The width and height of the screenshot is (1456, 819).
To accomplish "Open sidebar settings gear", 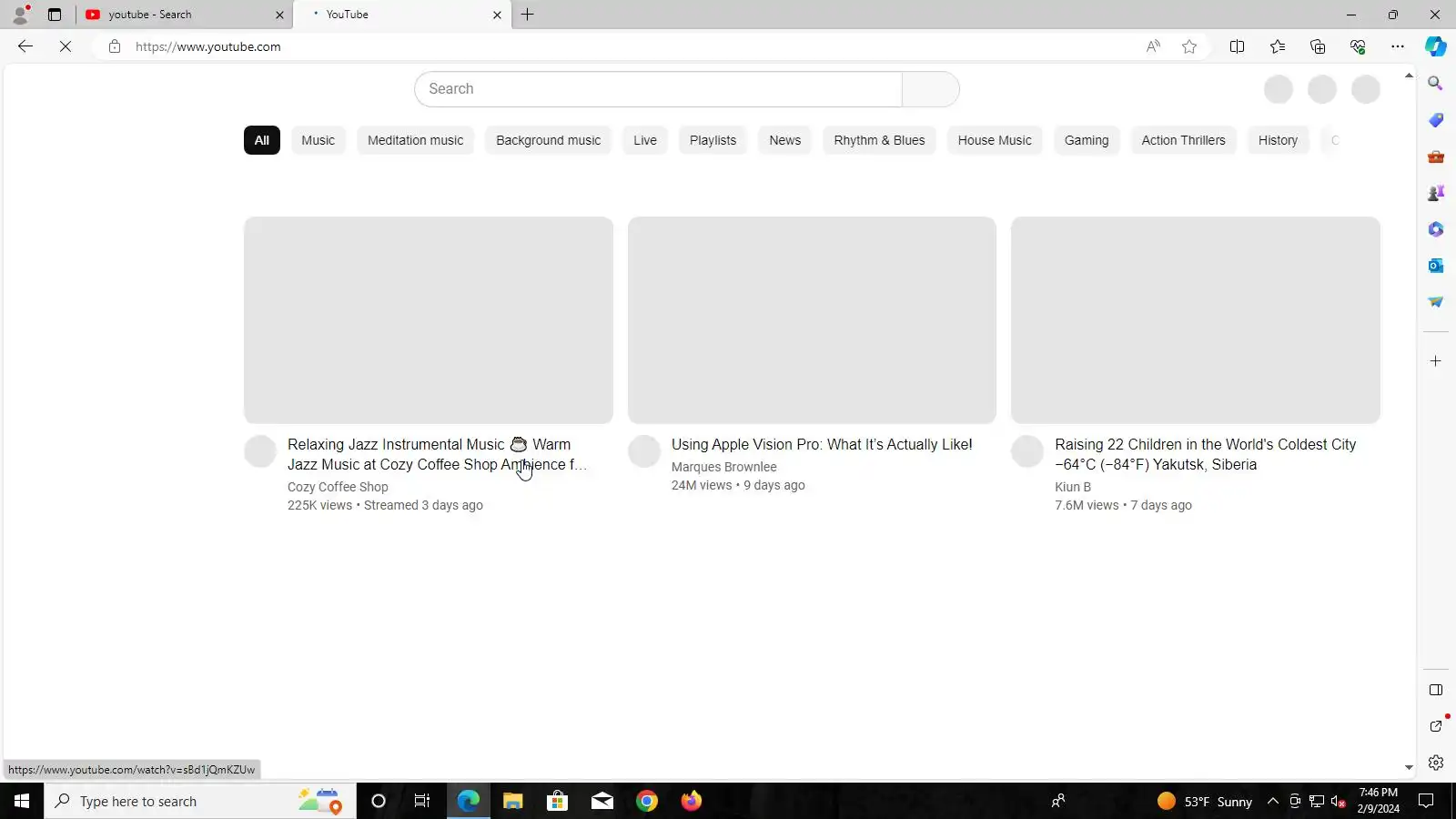I will 1436,763.
